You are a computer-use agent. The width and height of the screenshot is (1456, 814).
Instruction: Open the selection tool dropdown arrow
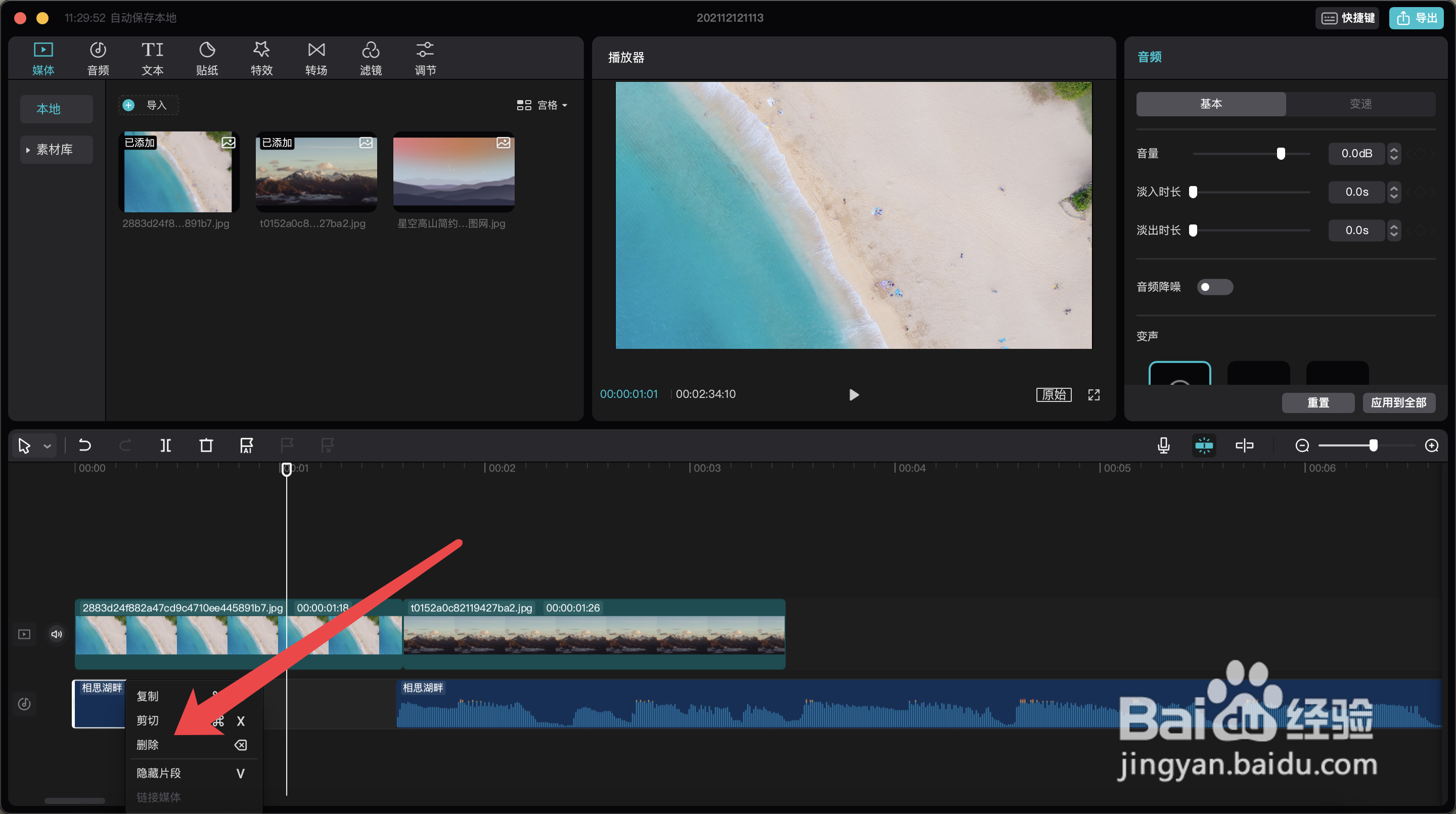(48, 446)
